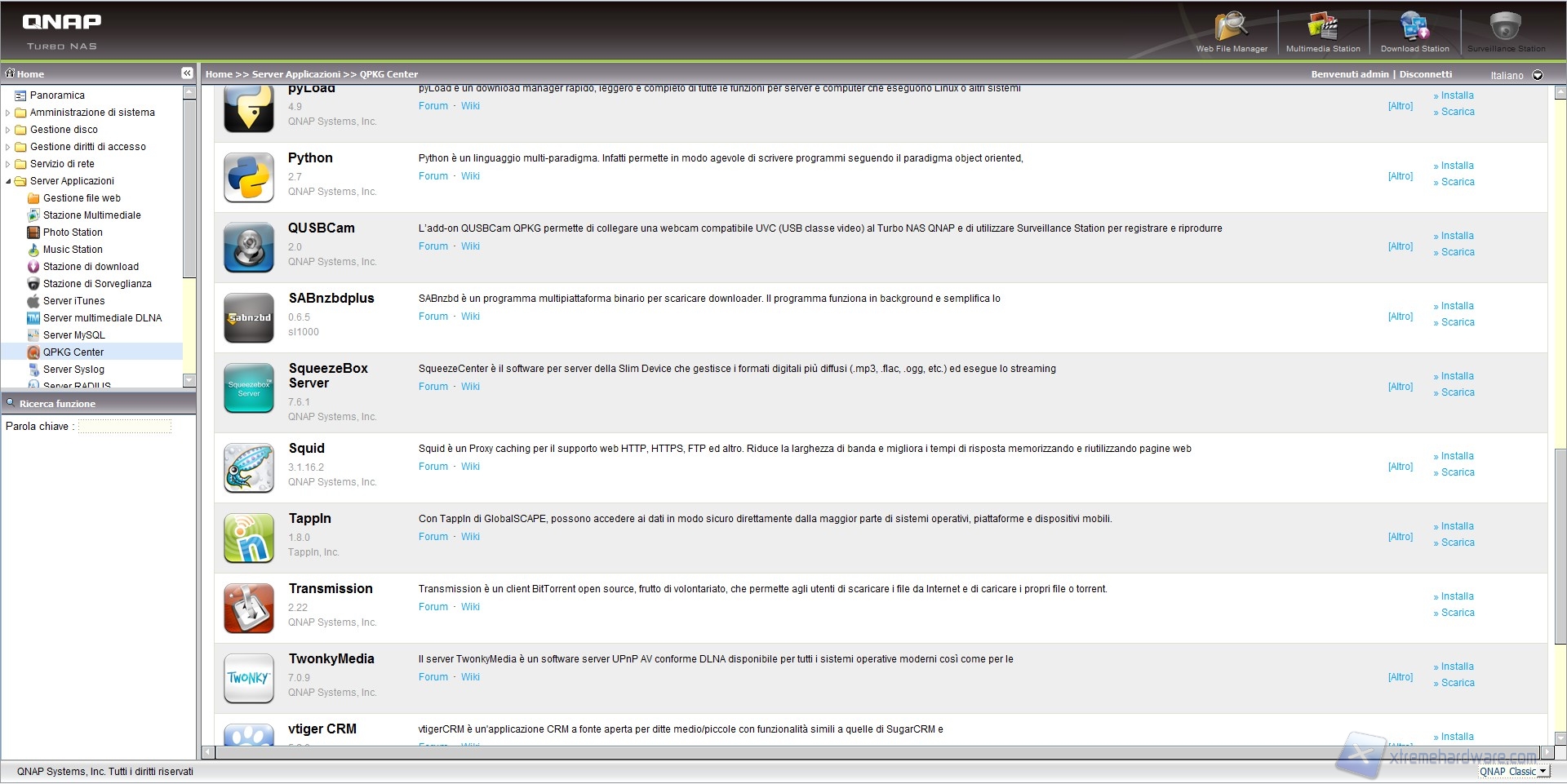Click Installa for SABnzbdplus
This screenshot has height=784, width=1567.
point(1457,306)
